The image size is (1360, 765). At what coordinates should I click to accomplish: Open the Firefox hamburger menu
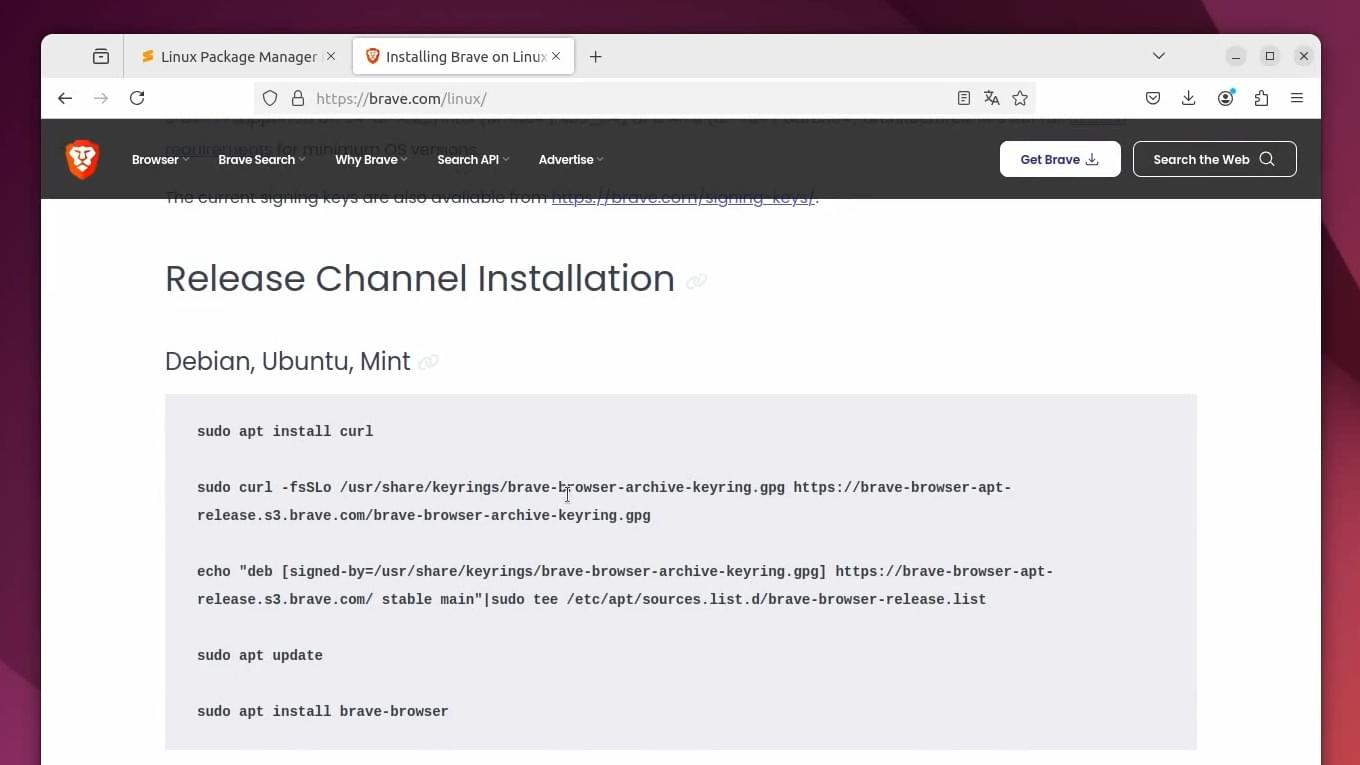[1297, 98]
